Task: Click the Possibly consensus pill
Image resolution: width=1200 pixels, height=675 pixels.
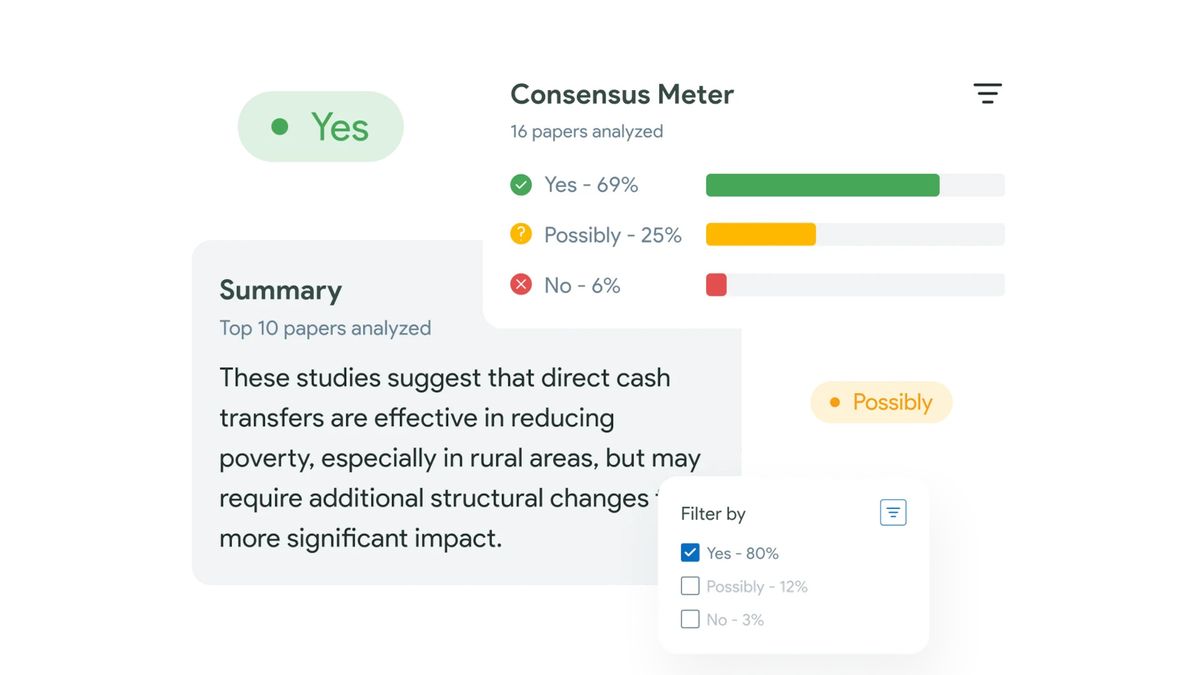Action: [881, 402]
